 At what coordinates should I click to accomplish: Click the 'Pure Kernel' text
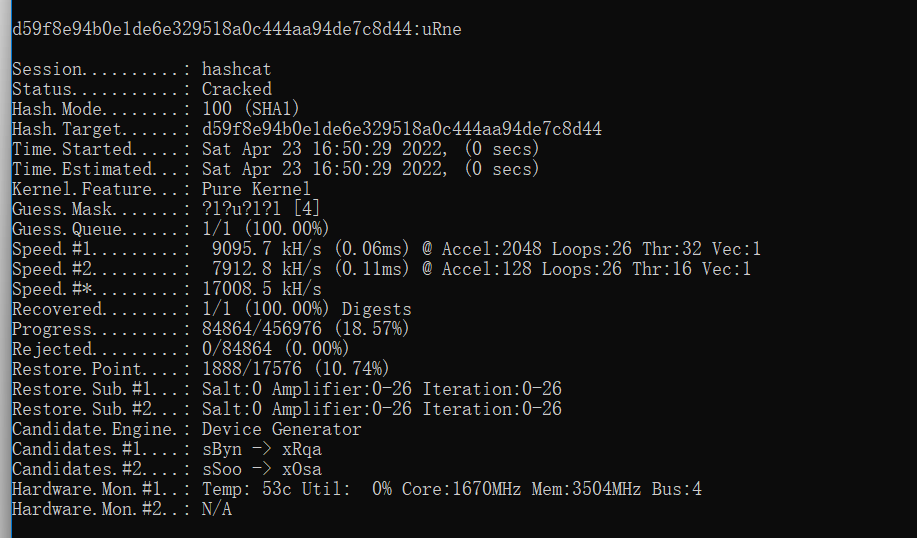tap(256, 189)
